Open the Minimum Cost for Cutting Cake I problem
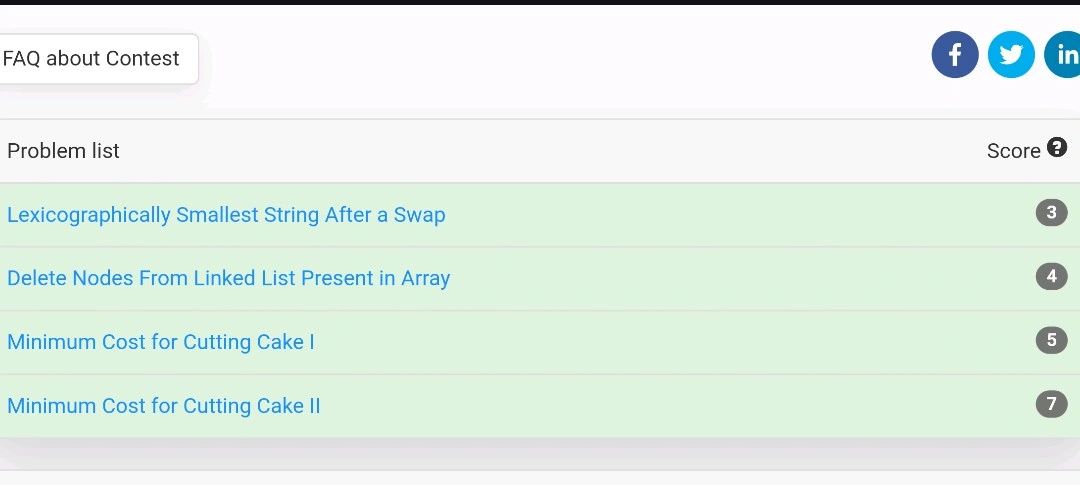1080x485 pixels. (160, 342)
